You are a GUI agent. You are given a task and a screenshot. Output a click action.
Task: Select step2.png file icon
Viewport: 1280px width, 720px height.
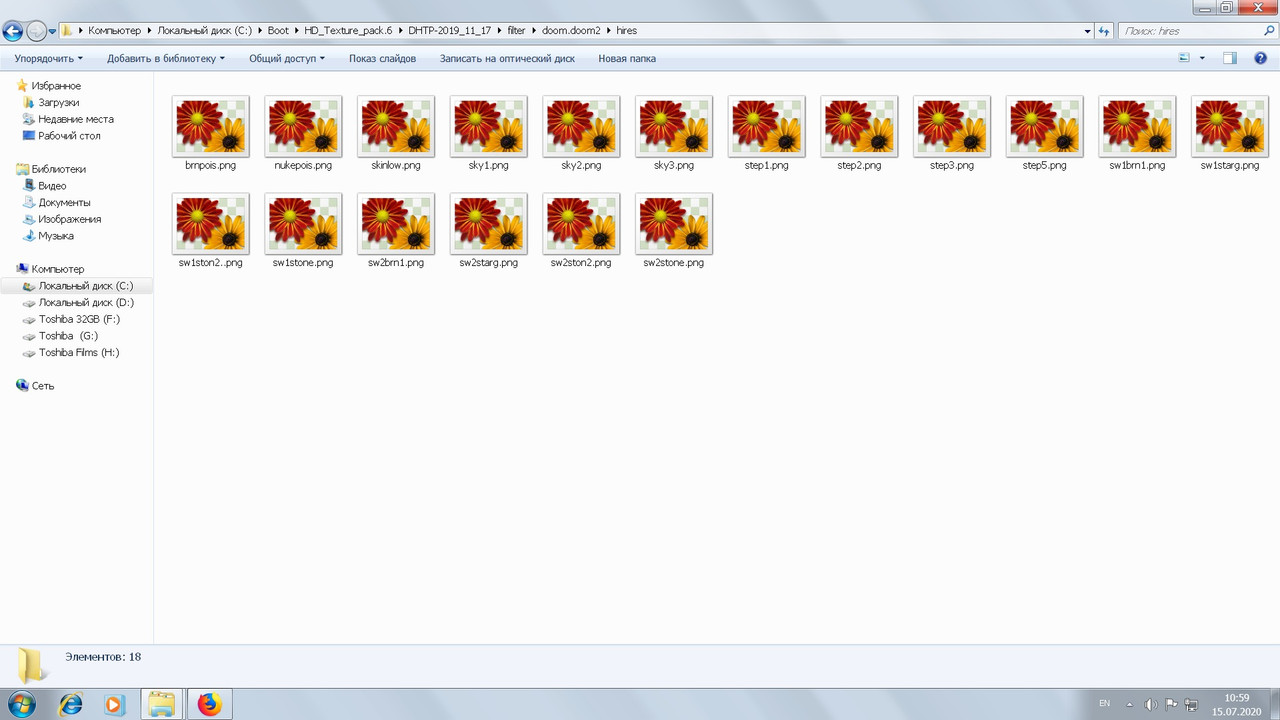click(859, 126)
